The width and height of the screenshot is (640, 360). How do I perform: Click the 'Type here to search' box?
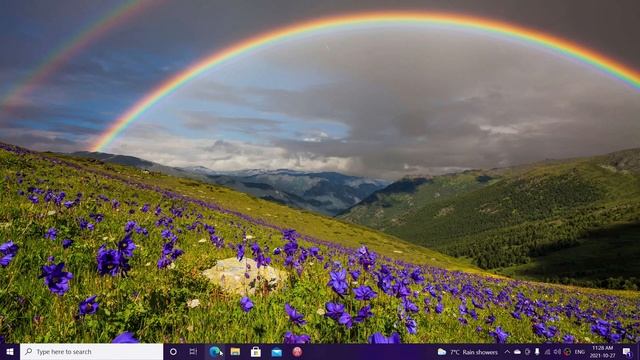point(91,351)
